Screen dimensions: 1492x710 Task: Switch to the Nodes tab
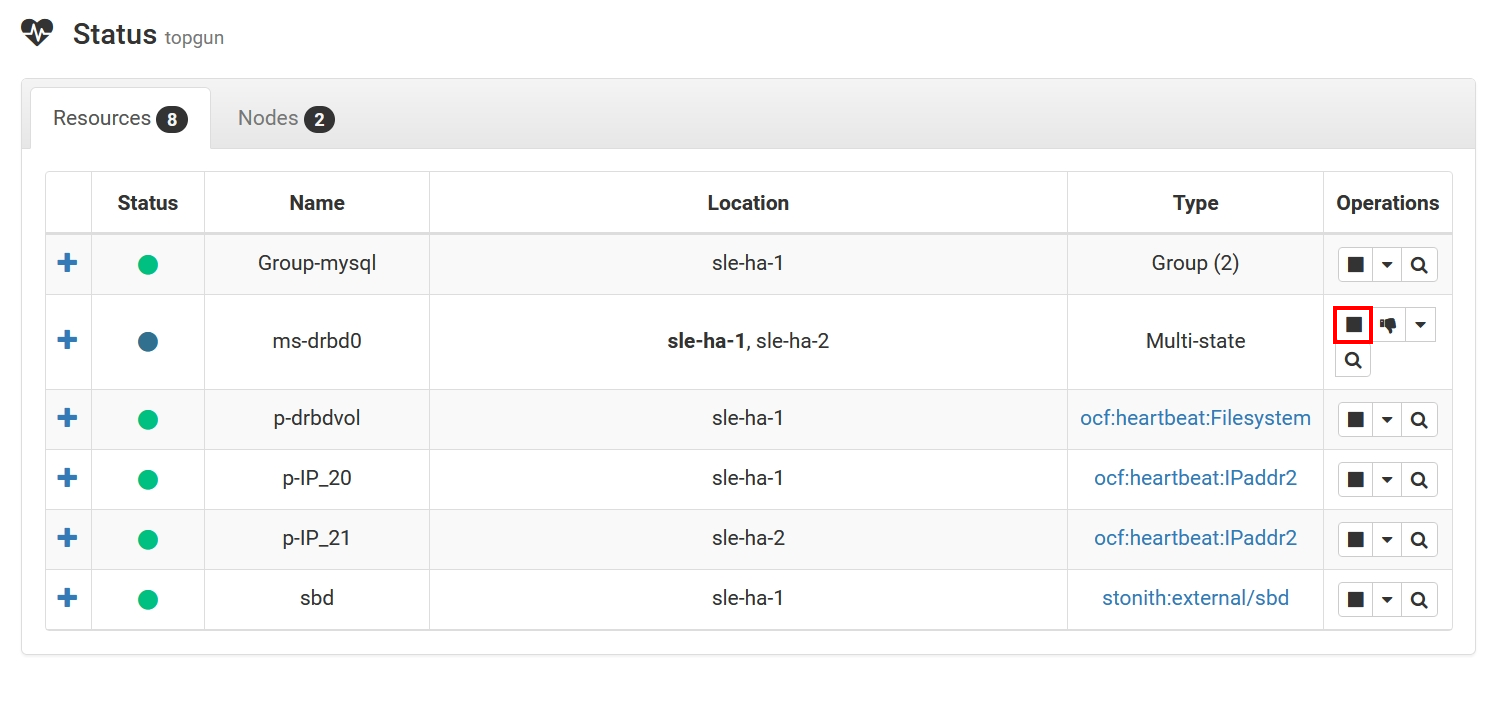click(x=286, y=119)
